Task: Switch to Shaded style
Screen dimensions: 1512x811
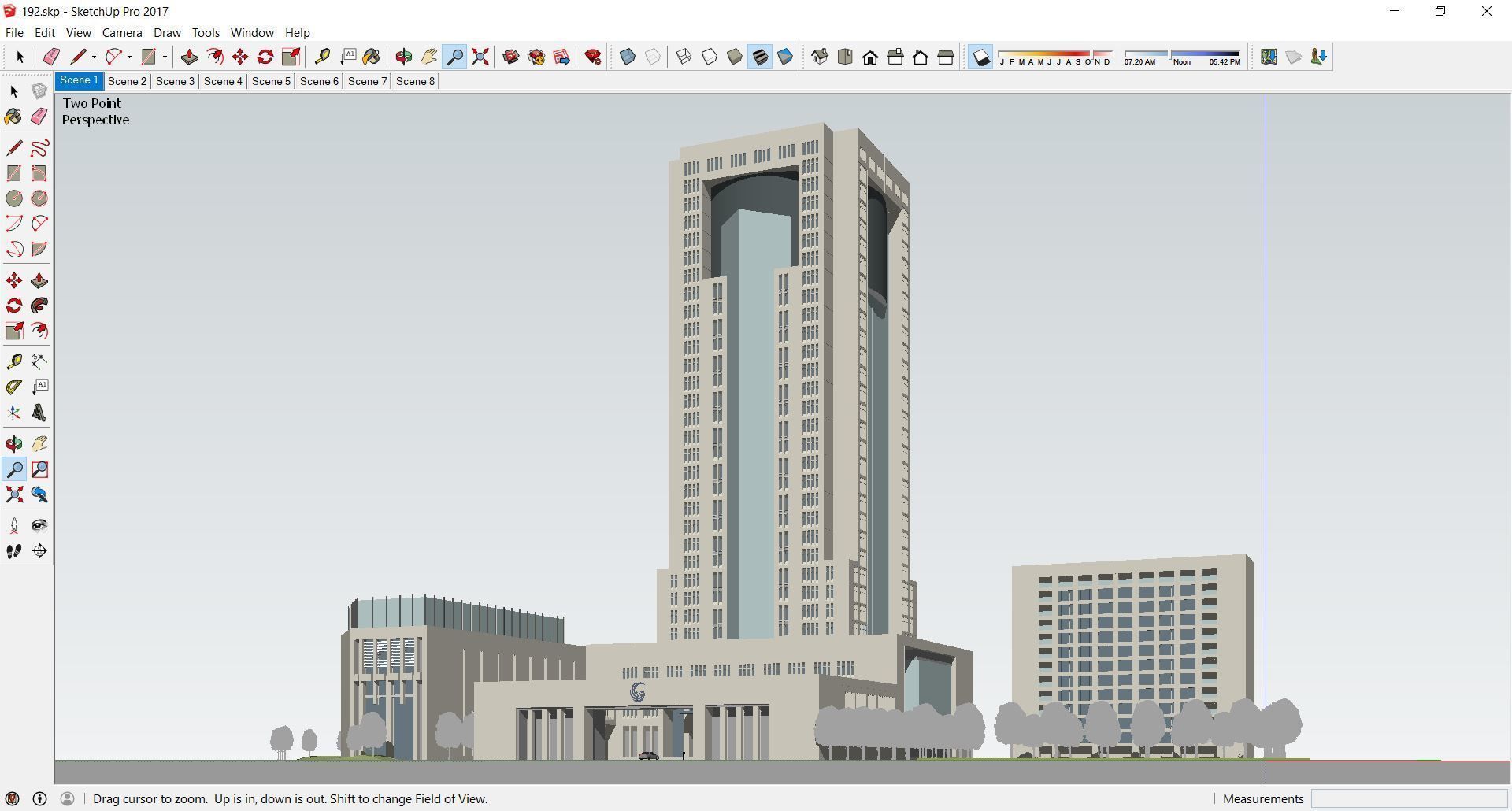Action: click(x=734, y=57)
